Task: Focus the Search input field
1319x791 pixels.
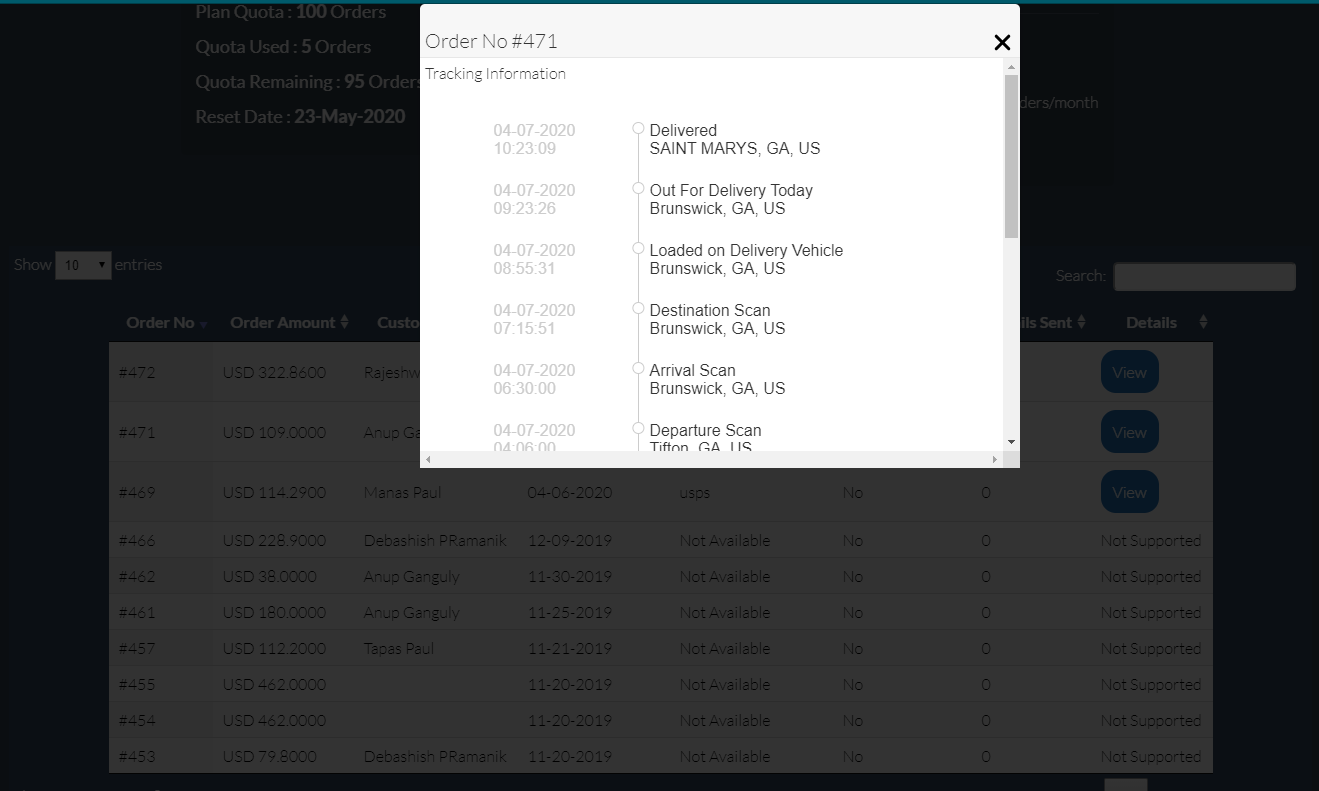Action: [x=1205, y=277]
